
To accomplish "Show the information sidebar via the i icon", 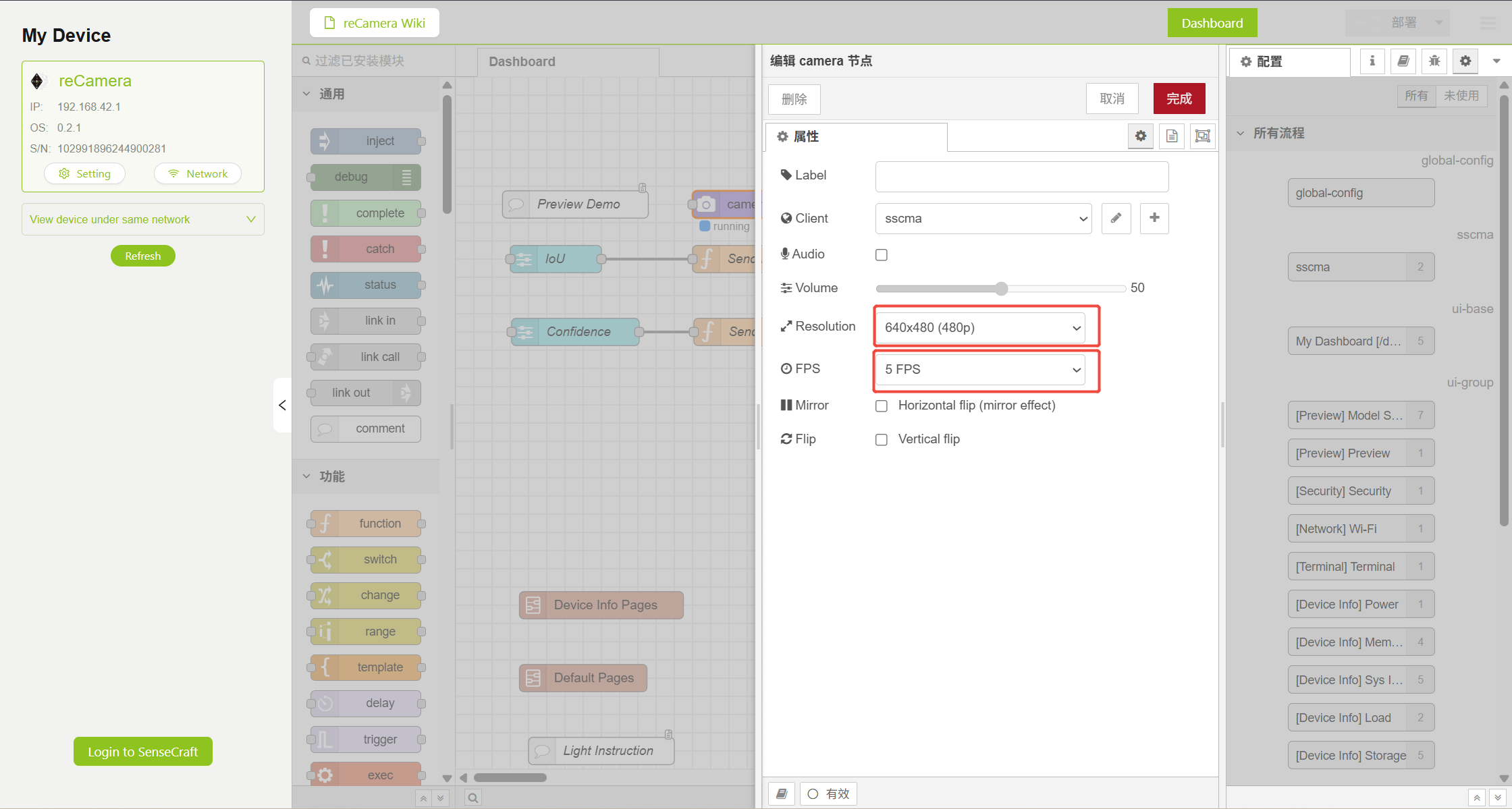I will (x=1372, y=61).
